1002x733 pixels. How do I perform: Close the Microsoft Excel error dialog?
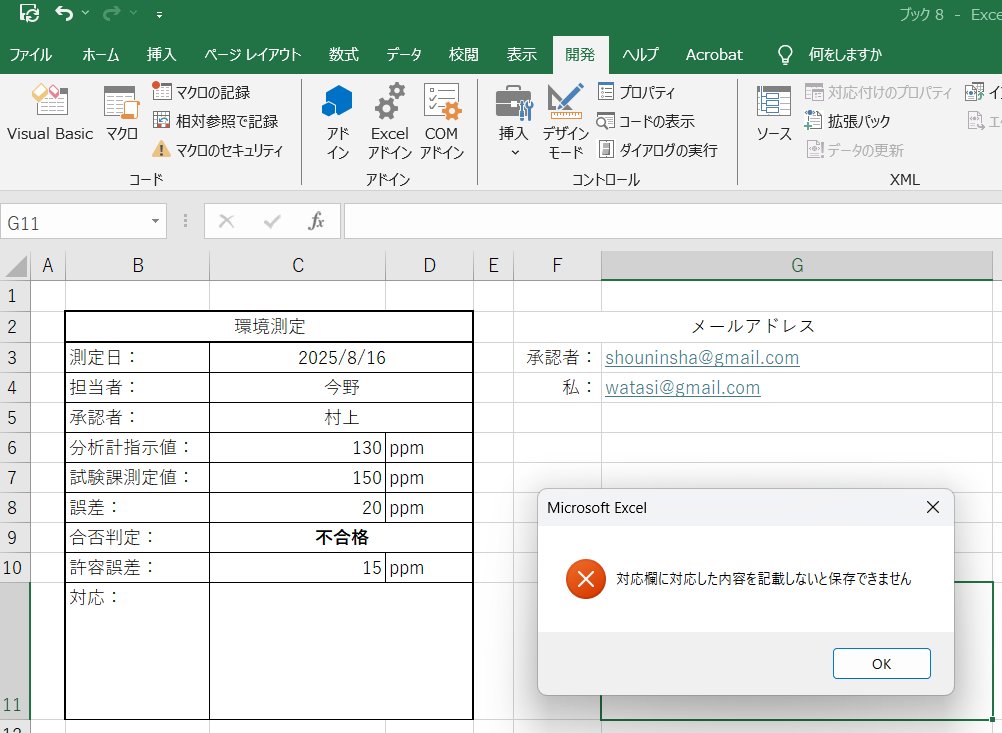(933, 507)
